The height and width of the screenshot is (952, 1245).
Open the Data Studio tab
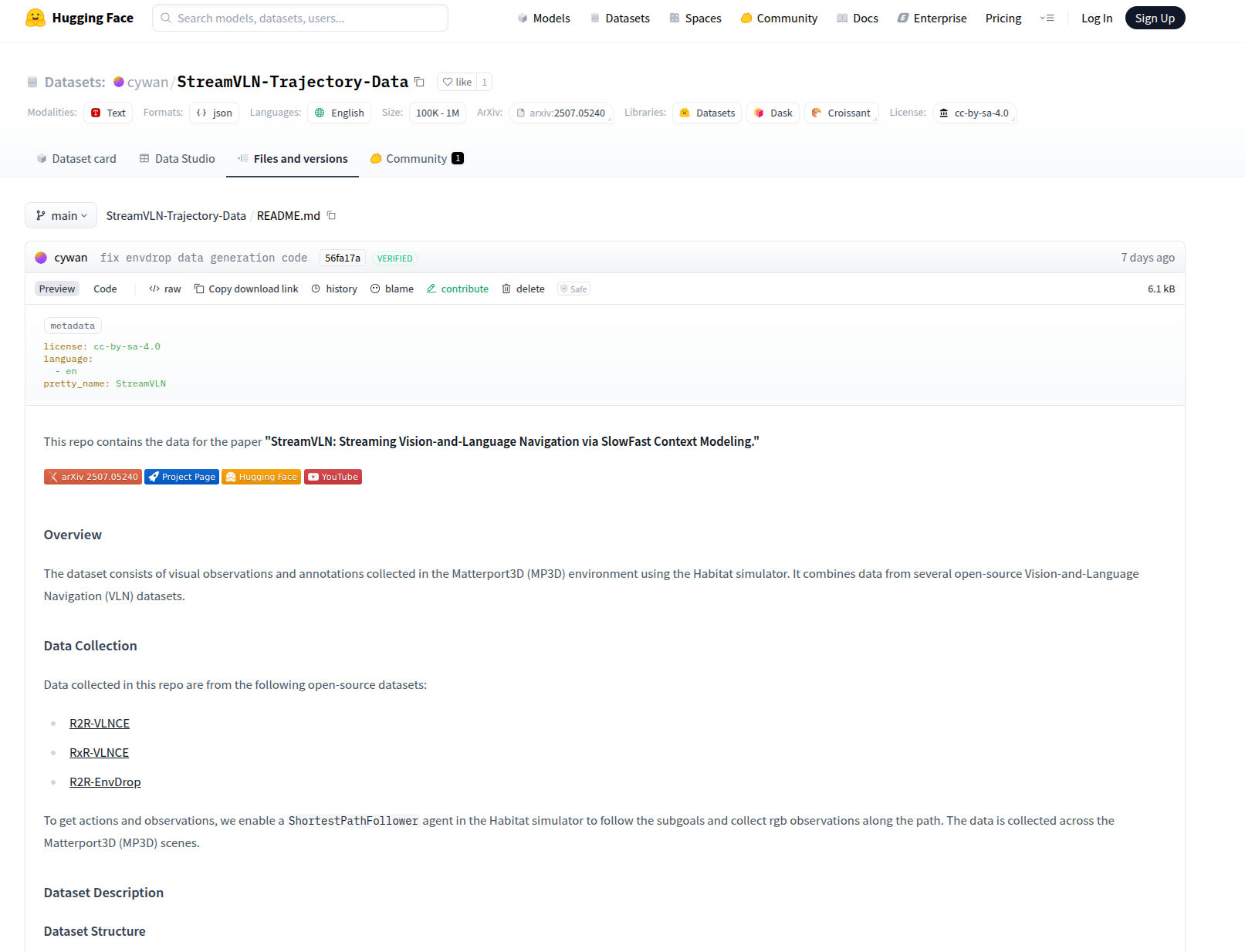(177, 158)
